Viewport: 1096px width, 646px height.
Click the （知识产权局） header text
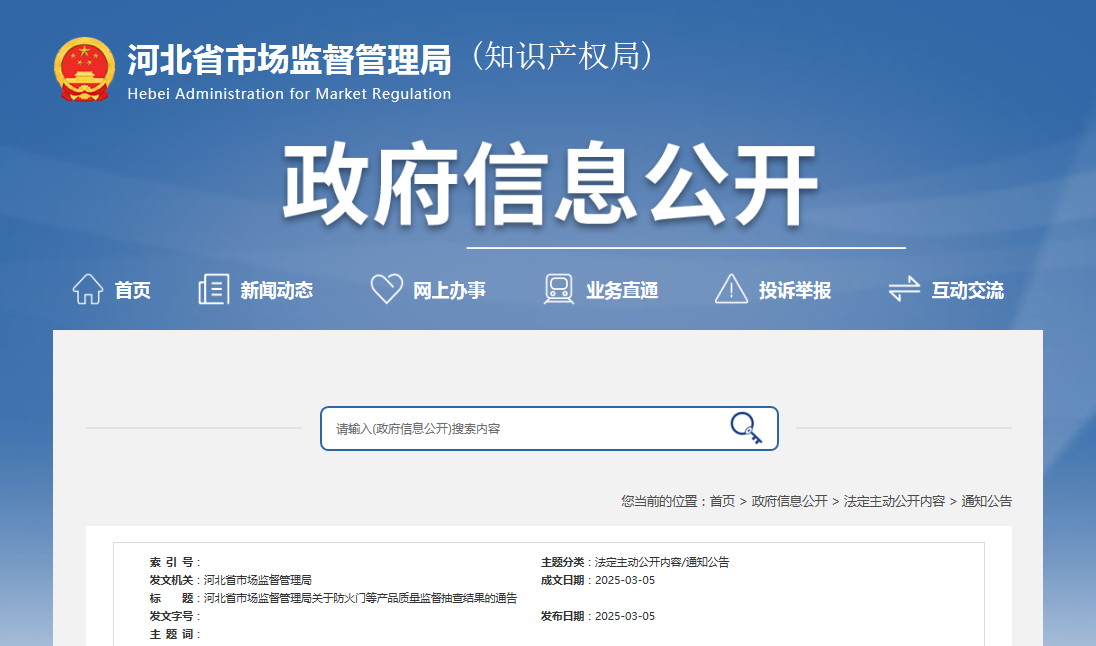[x=563, y=56]
